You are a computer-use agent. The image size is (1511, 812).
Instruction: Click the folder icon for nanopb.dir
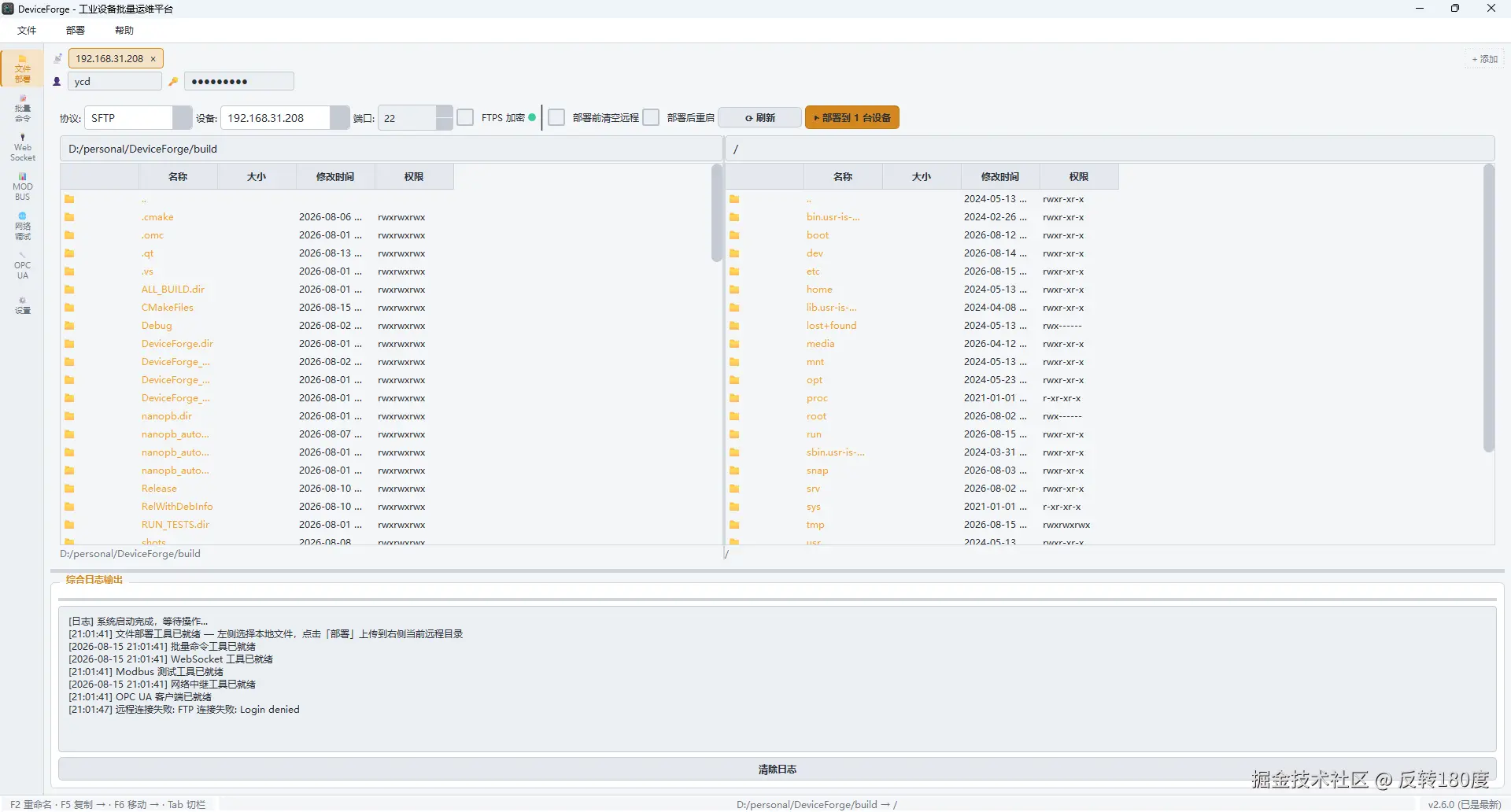[x=69, y=416]
